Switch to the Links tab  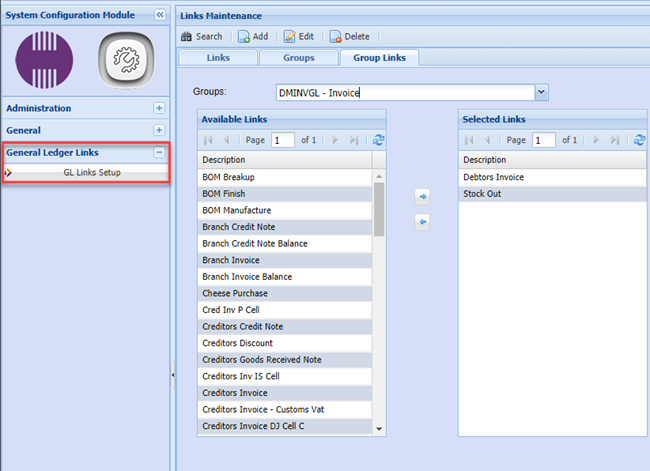tap(217, 58)
